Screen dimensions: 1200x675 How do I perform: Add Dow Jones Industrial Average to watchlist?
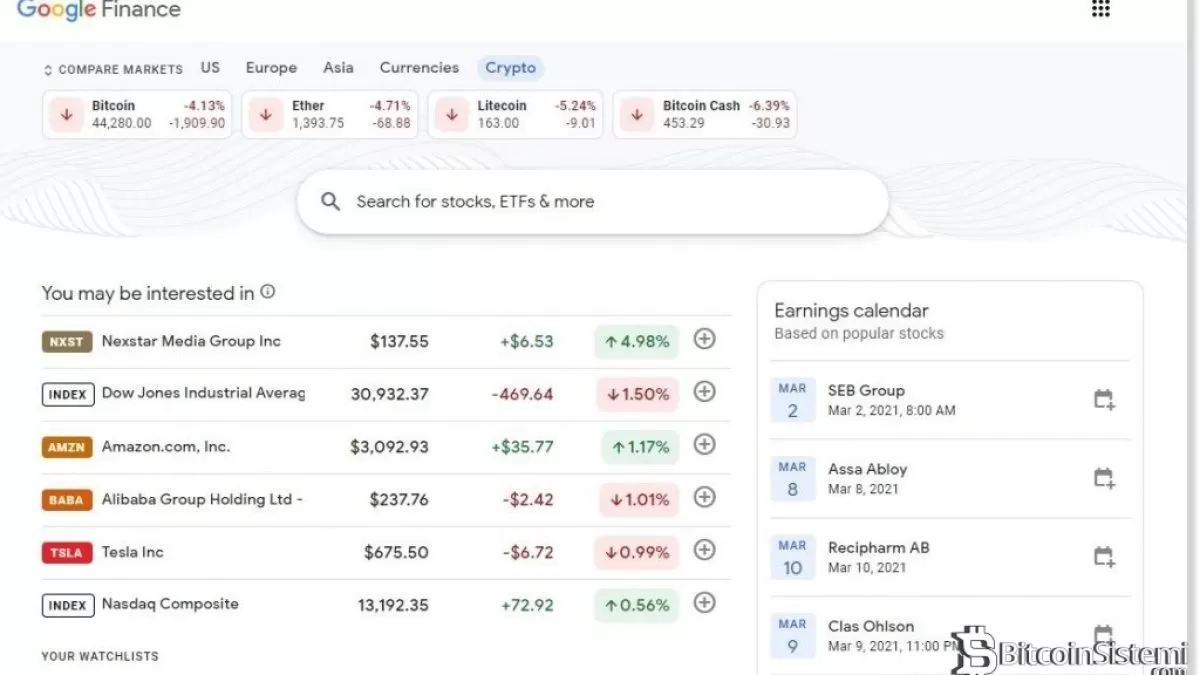point(704,392)
